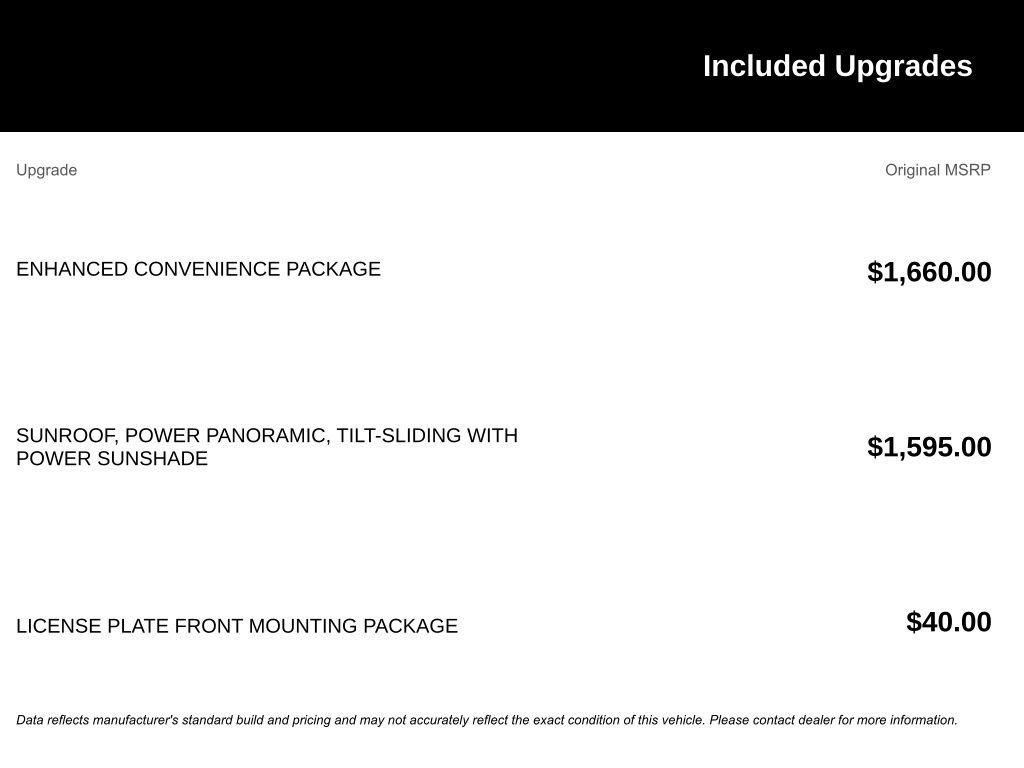Click the $1,595.00 price value
Screen dimensions: 1024x768
coord(929,447)
